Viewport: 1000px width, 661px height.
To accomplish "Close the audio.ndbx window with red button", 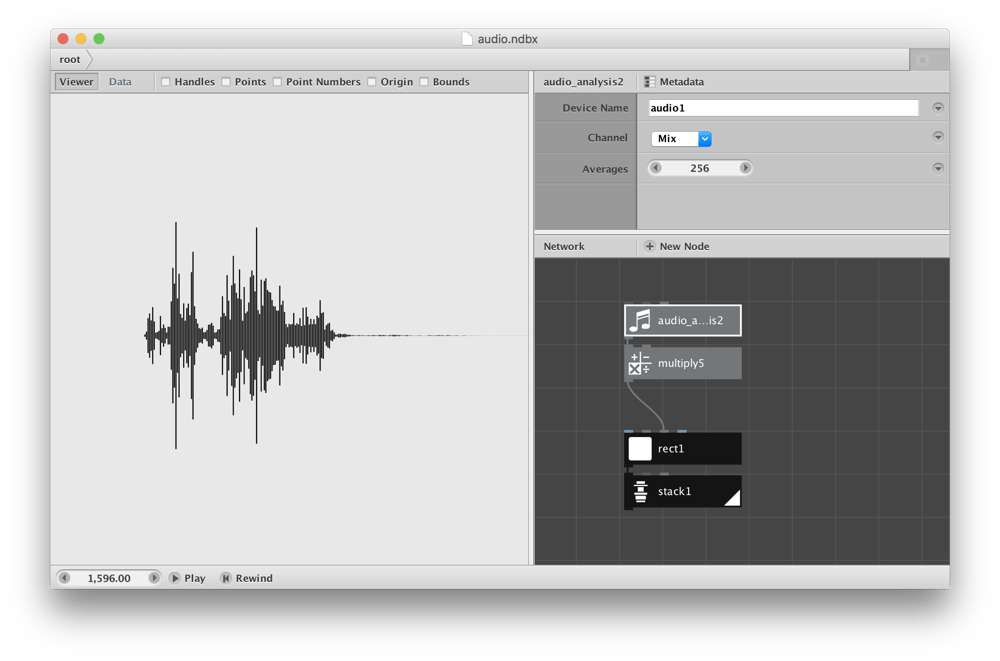I will click(x=63, y=39).
